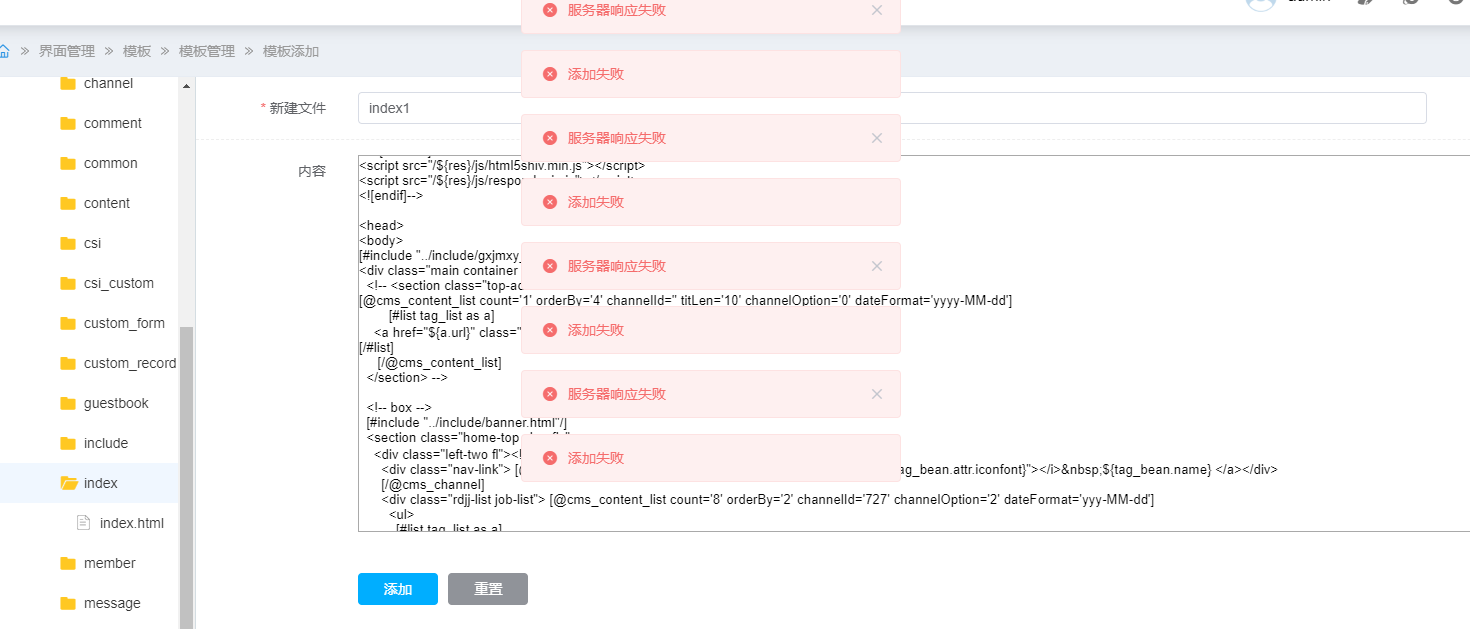Click the 模板添加 breadcrumb
This screenshot has height=629, width=1470.
[291, 51]
